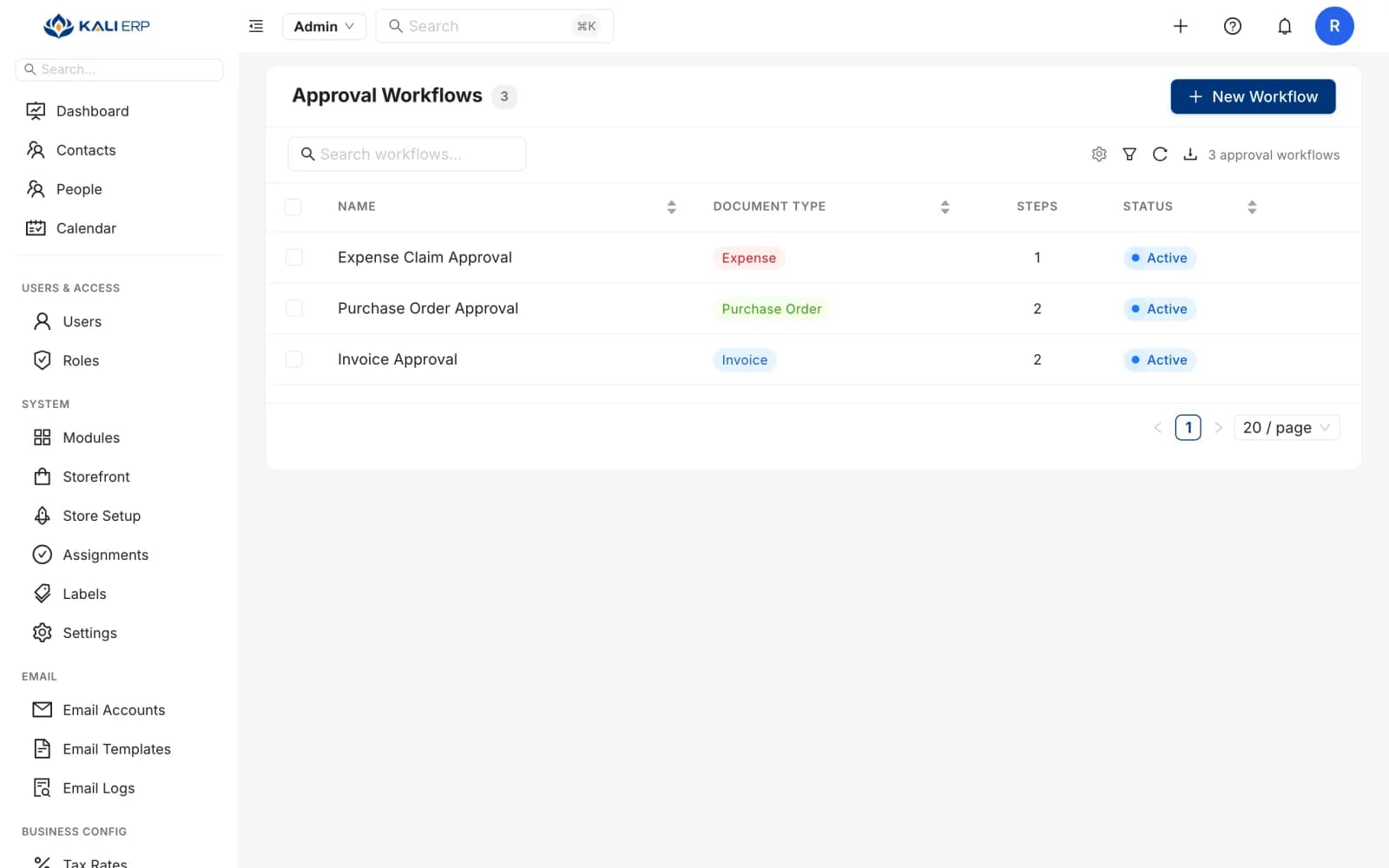Click the Storefront bag icon

[x=42, y=477]
